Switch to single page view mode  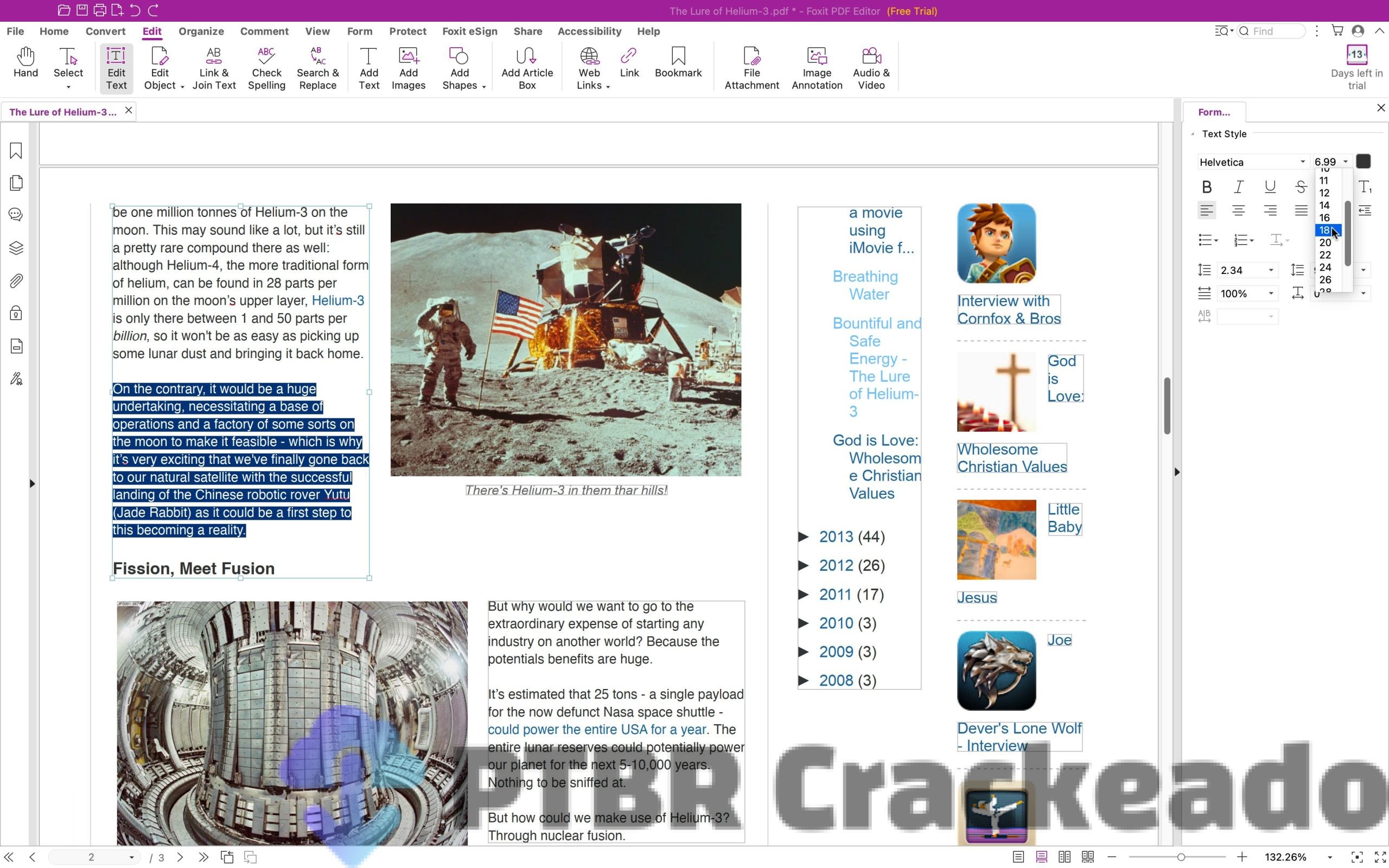[x=1018, y=857]
